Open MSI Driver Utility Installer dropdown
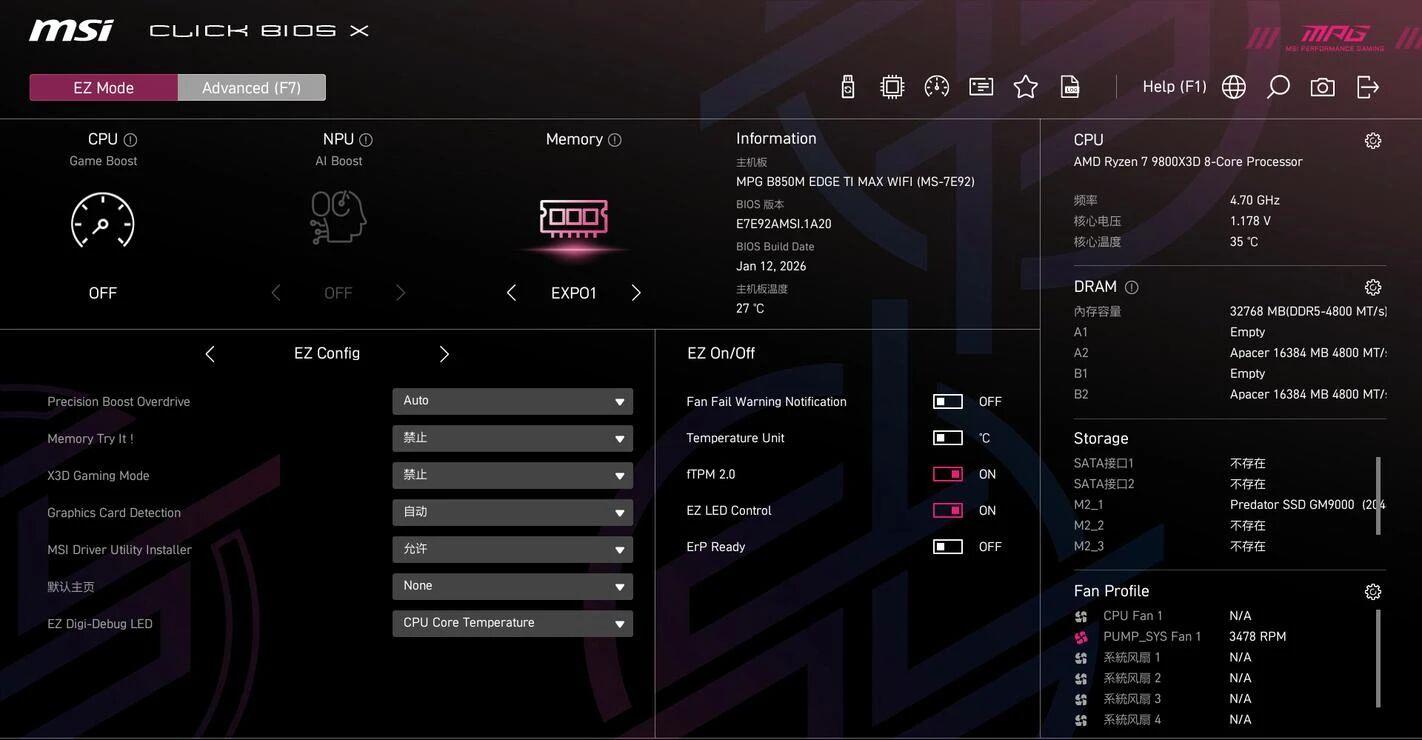The height and width of the screenshot is (740, 1422). pos(513,549)
